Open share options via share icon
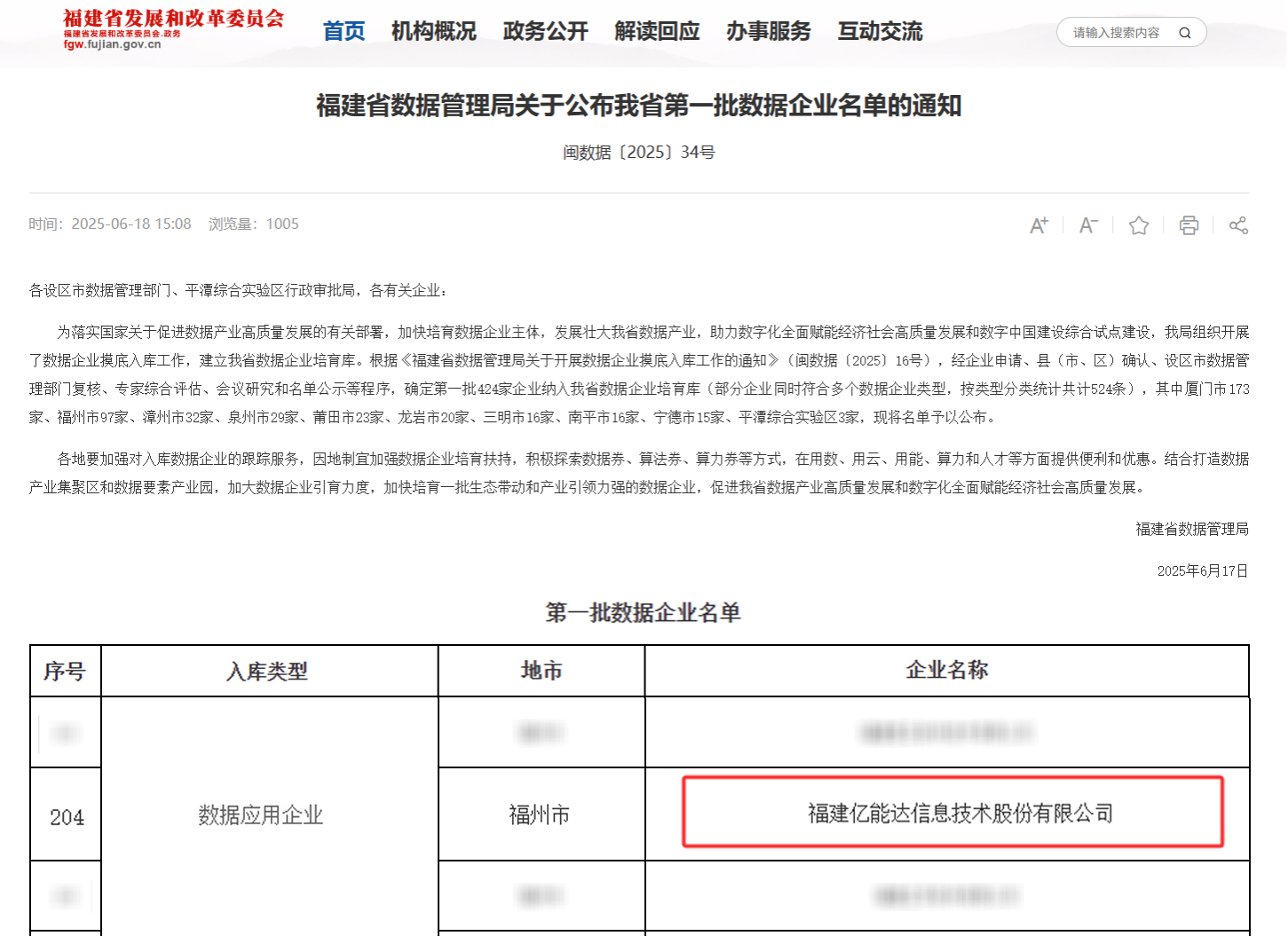1288x936 pixels. coord(1238,225)
